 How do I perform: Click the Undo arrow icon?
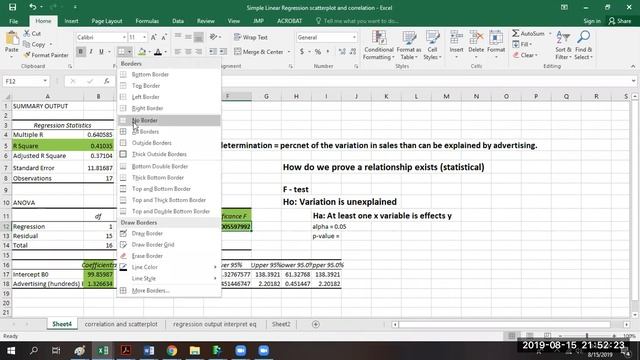point(33,7)
